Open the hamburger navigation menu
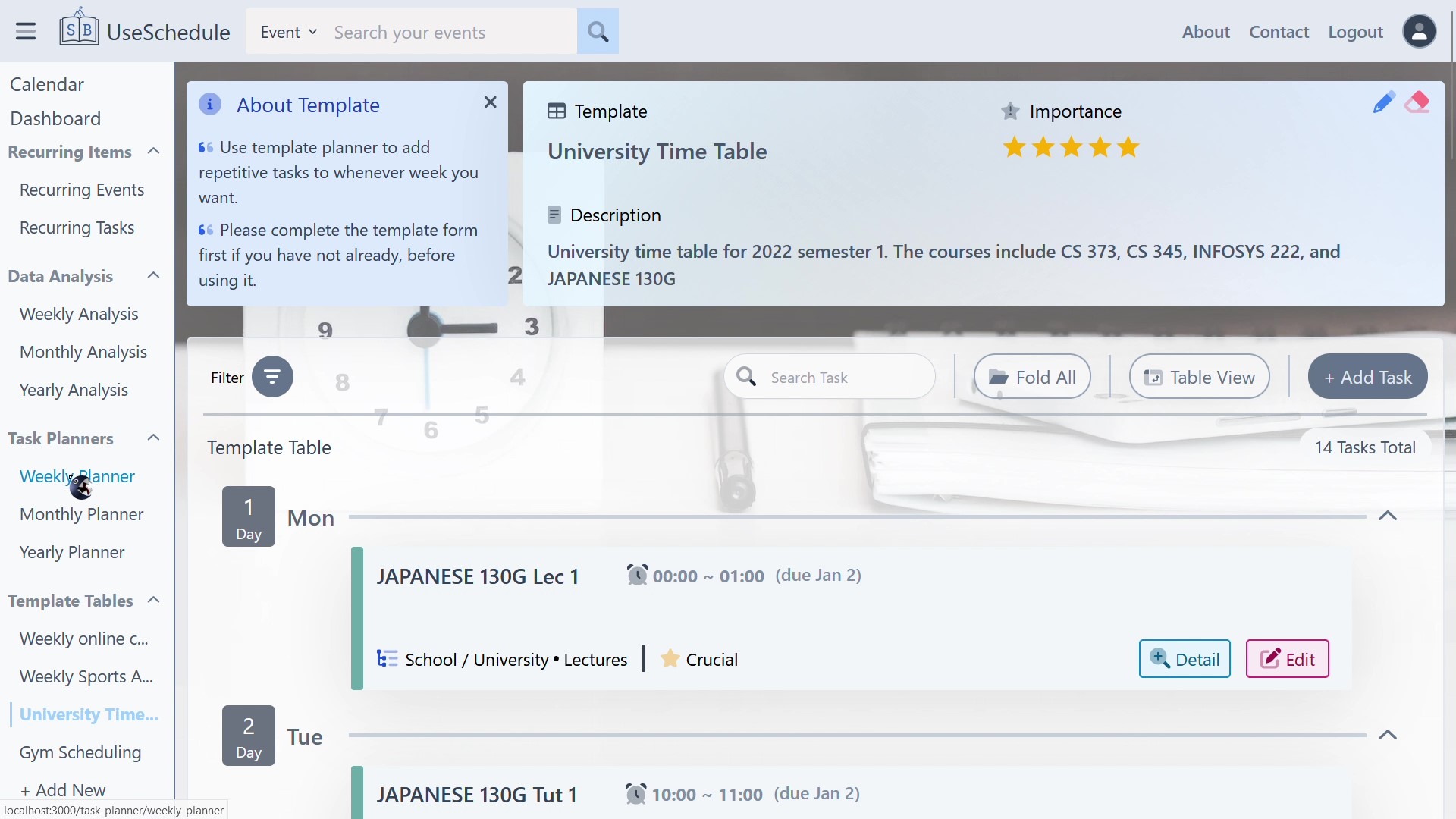 click(x=25, y=31)
